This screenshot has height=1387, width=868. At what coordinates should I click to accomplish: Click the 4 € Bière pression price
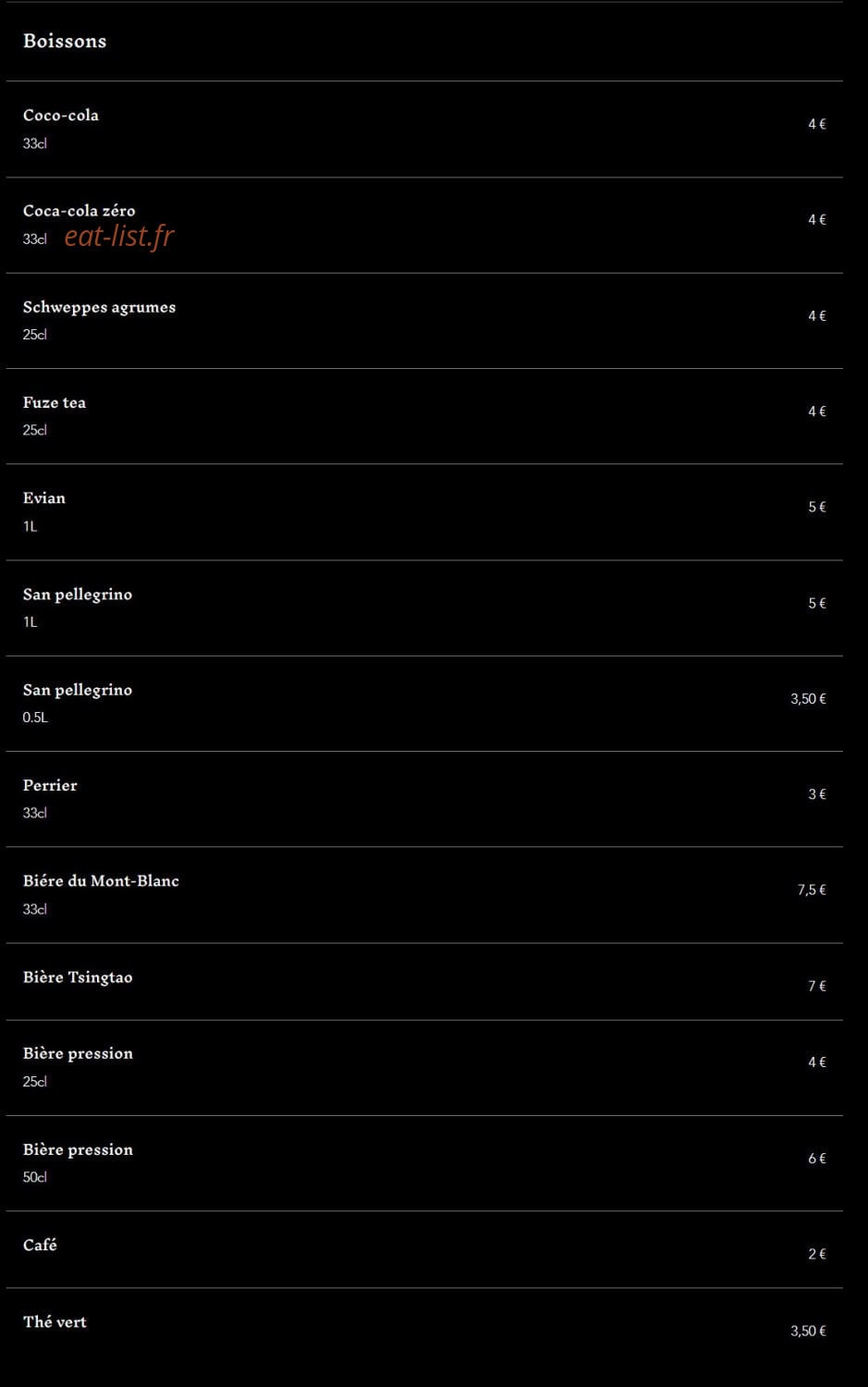coord(817,1062)
